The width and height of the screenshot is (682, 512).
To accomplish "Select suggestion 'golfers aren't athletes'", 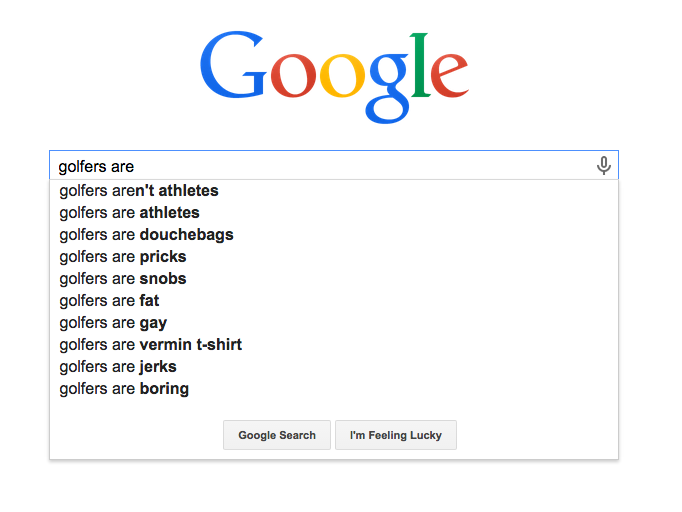I will [x=334, y=191].
